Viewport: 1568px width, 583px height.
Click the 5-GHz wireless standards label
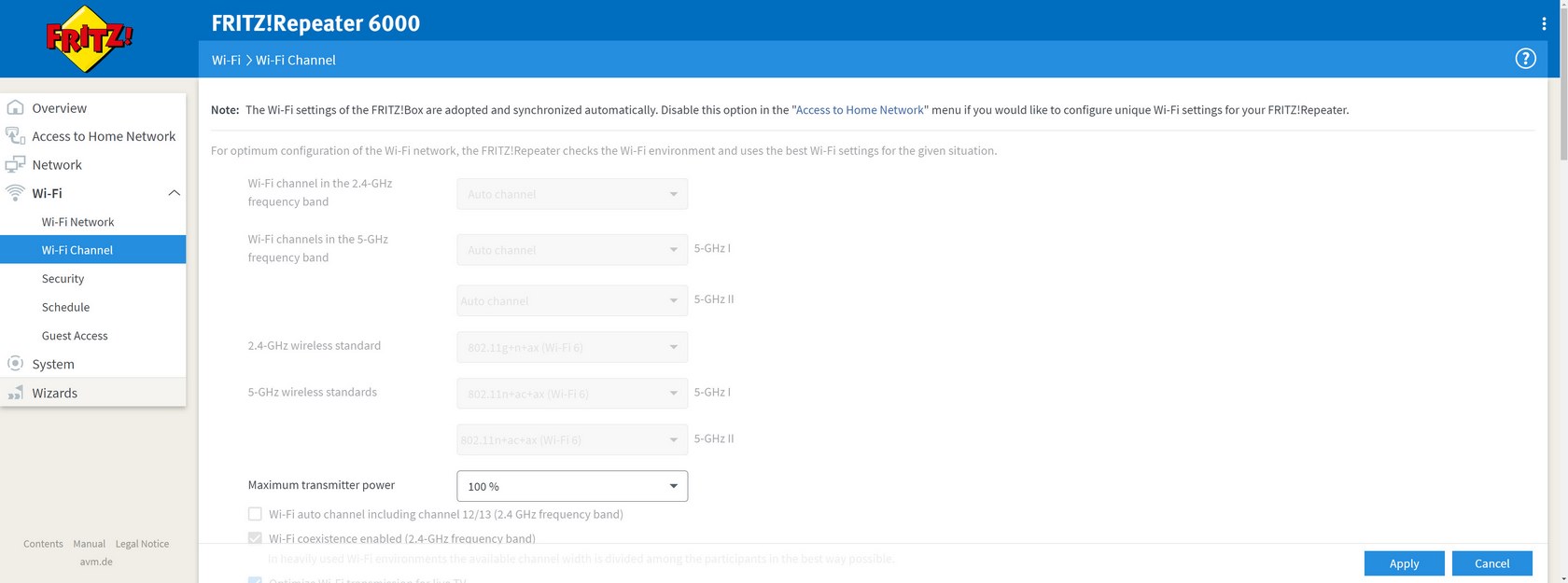313,393
